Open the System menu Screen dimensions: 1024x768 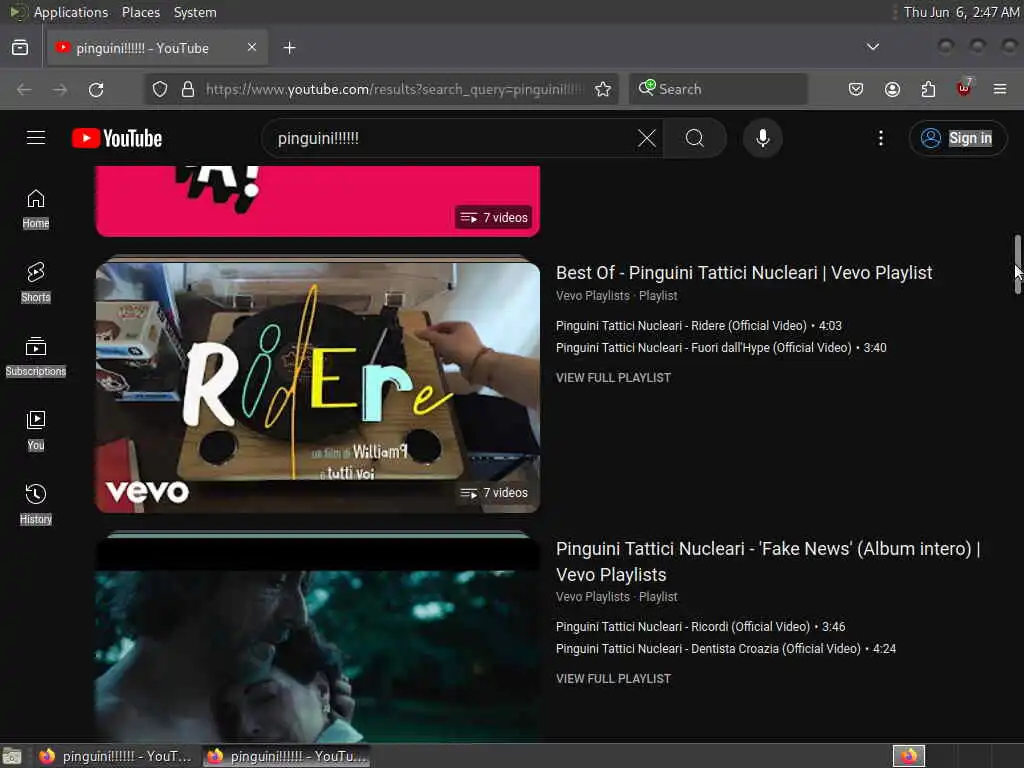tap(195, 12)
